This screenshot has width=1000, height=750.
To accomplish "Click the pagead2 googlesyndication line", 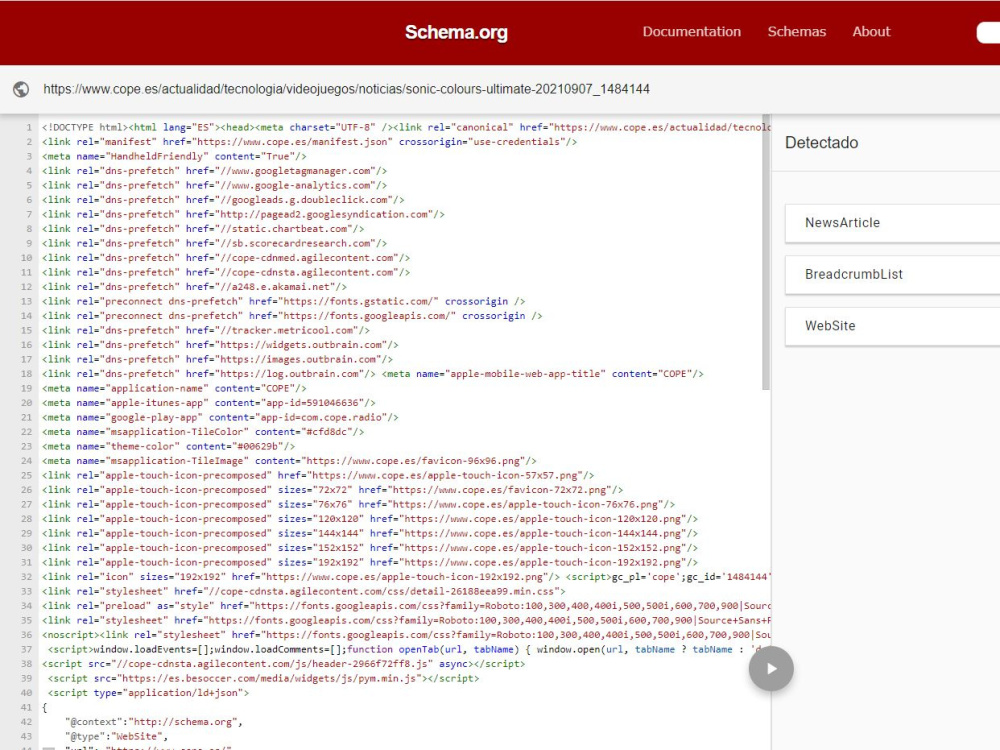I will [x=243, y=214].
